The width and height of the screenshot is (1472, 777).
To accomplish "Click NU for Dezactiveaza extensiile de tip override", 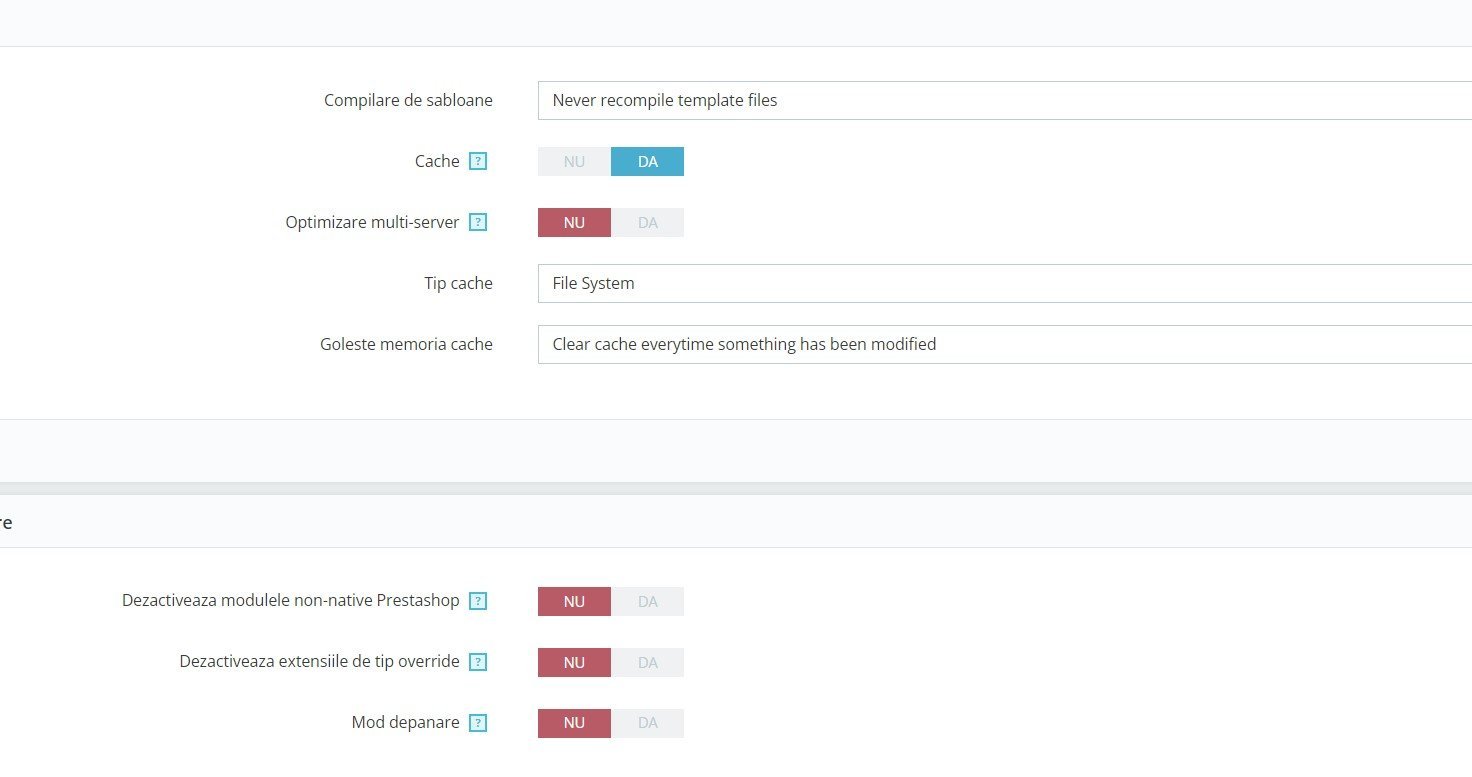I will (x=574, y=662).
